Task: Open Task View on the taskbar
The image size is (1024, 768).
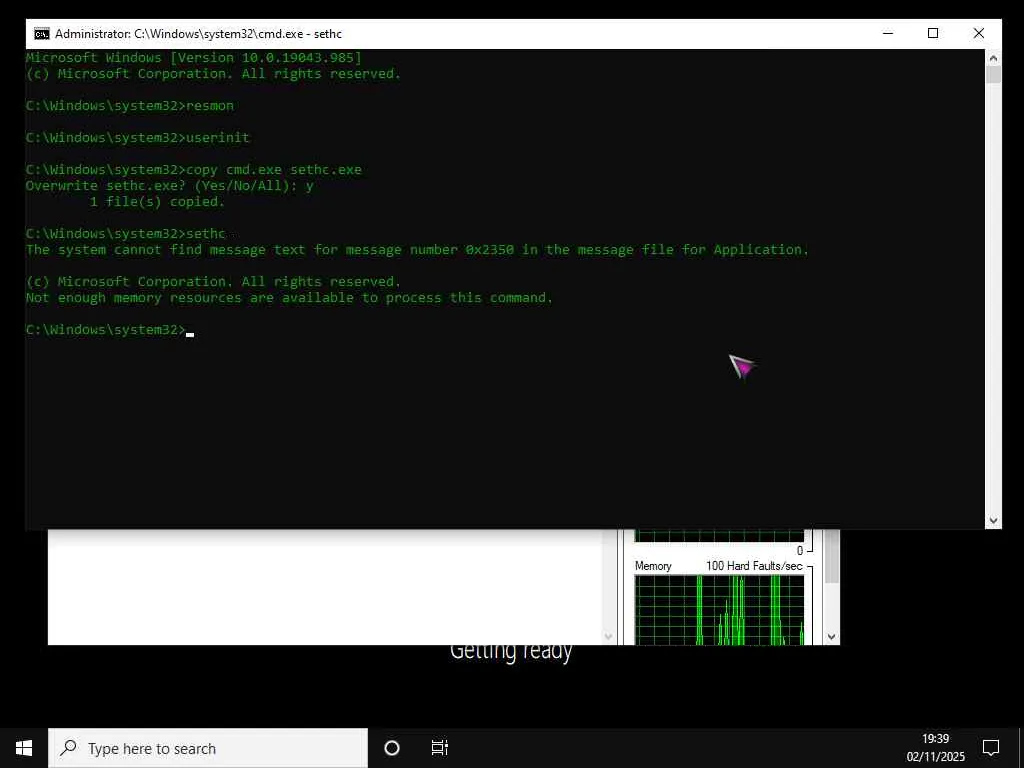Action: [x=440, y=748]
